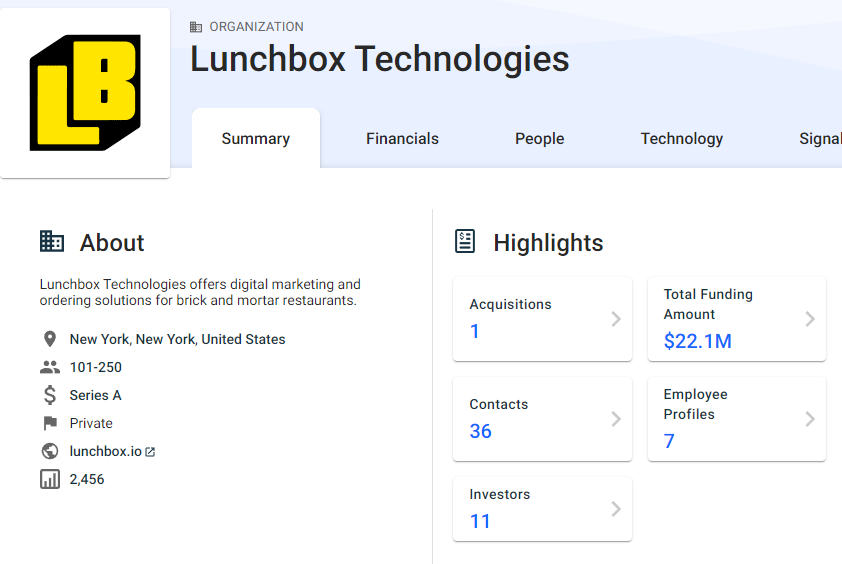Click the About section heading
The image size is (842, 564).
point(112,243)
